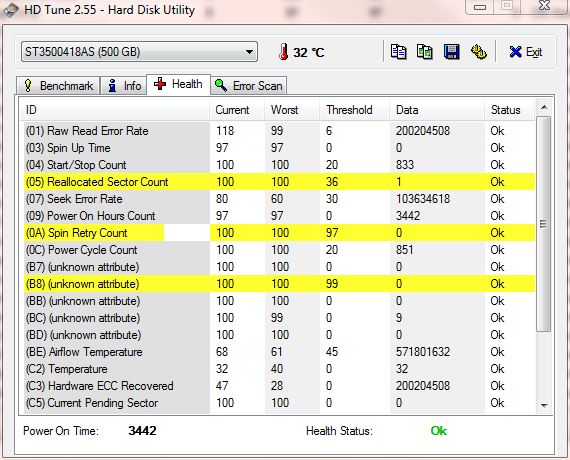
Task: Click the red thermometer temperature icon
Action: coord(284,52)
